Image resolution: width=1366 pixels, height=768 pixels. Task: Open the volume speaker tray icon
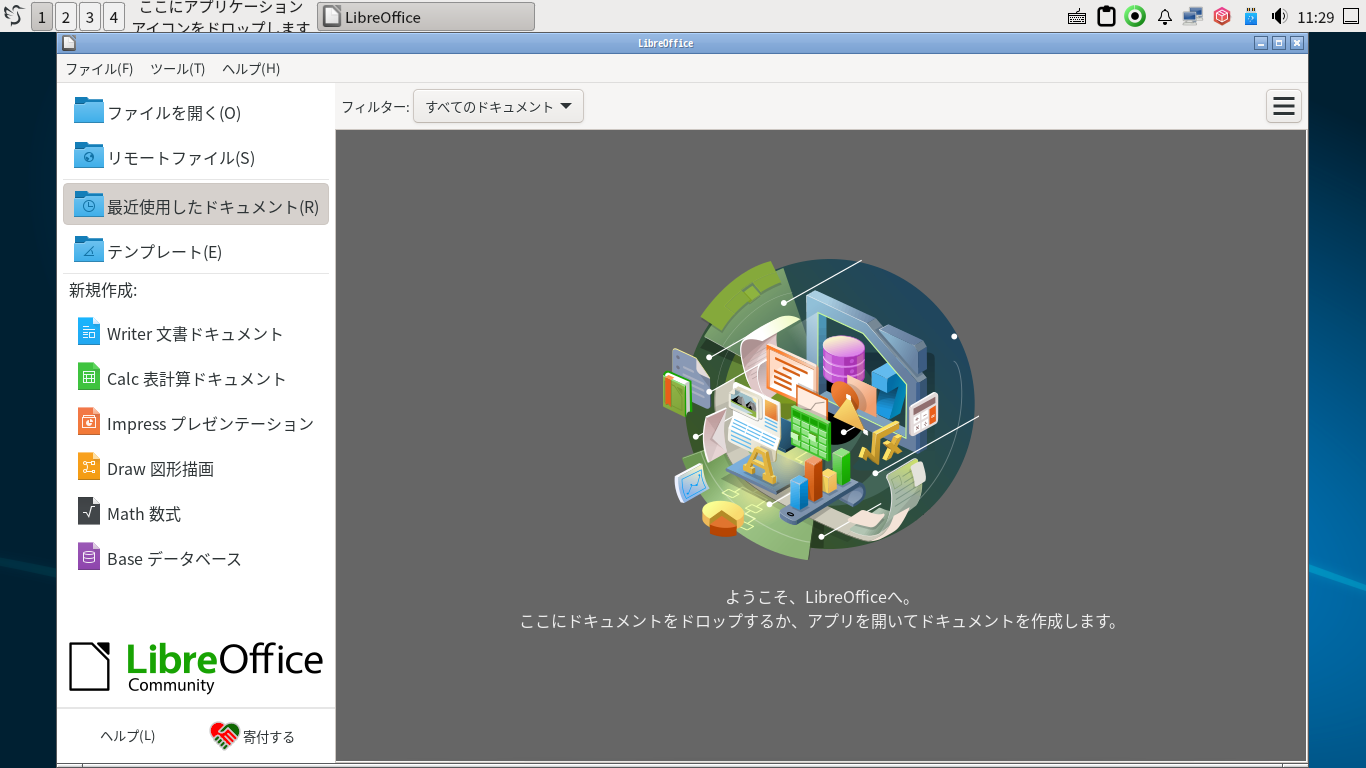tap(1279, 16)
